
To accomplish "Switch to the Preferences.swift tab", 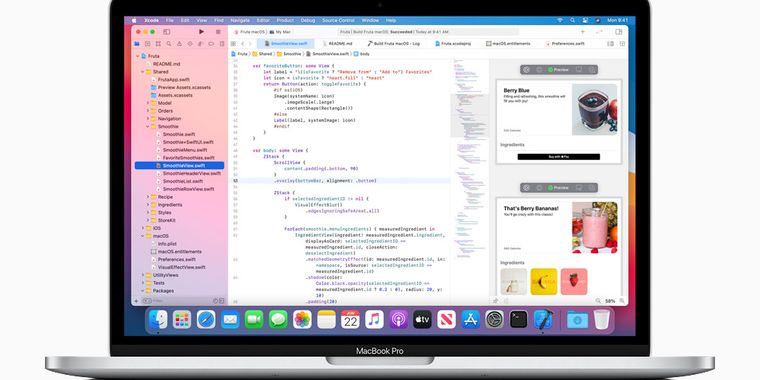I will tap(565, 44).
